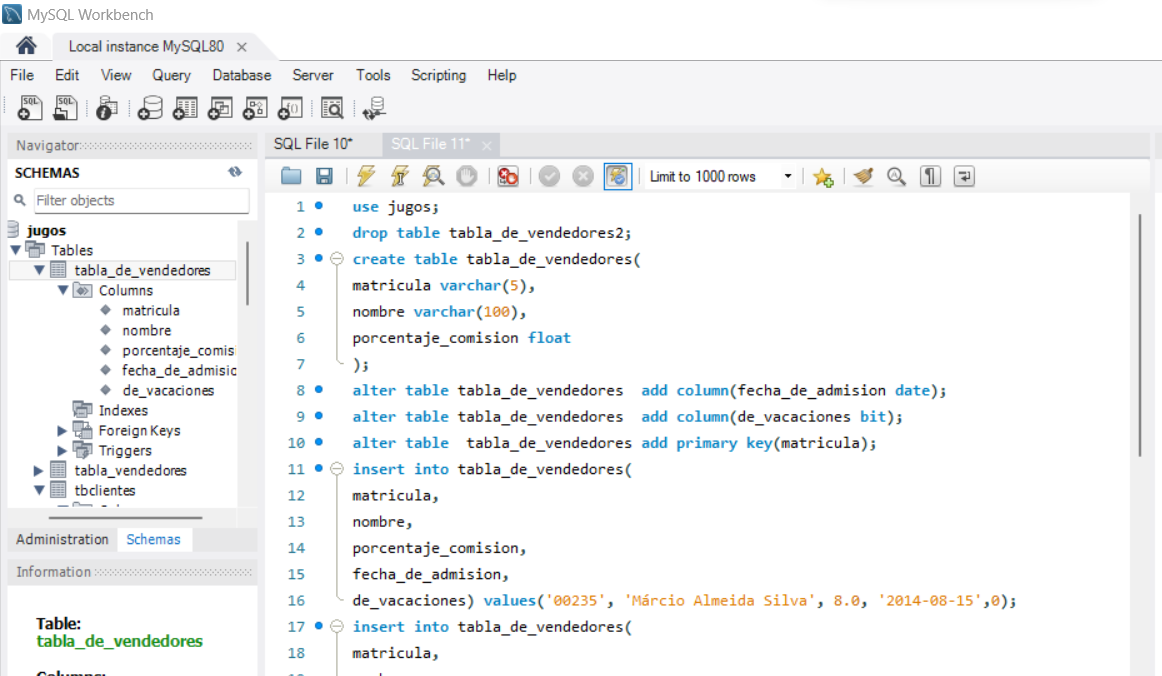Viewport: 1162px width, 676px height.
Task: Execute statement under cursor
Action: tap(399, 176)
